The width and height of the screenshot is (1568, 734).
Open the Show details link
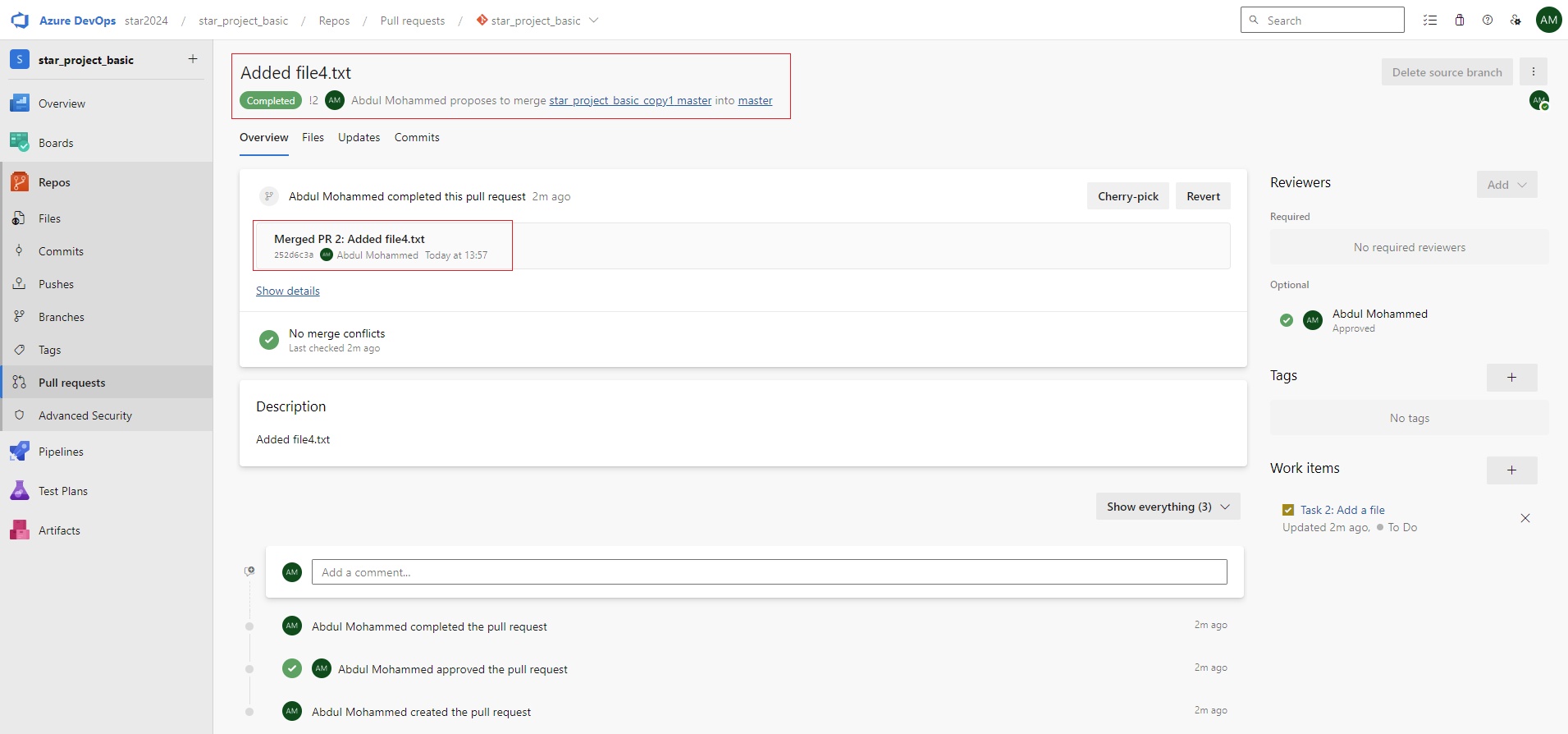point(288,291)
